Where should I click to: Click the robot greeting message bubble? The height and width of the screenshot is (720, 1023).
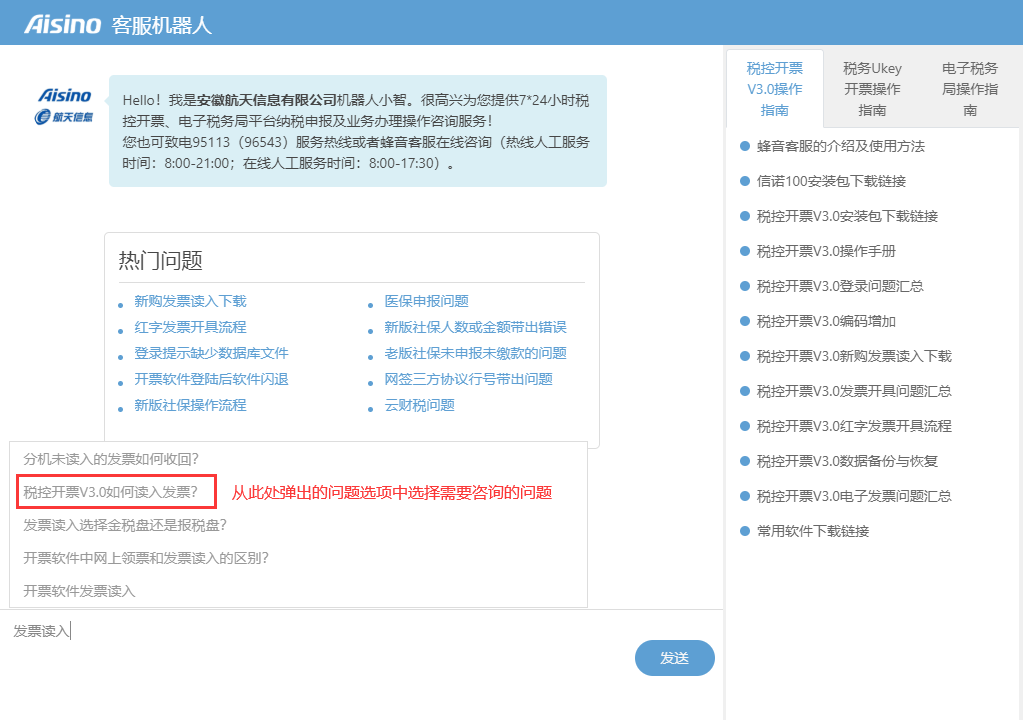pyautogui.click(x=358, y=131)
